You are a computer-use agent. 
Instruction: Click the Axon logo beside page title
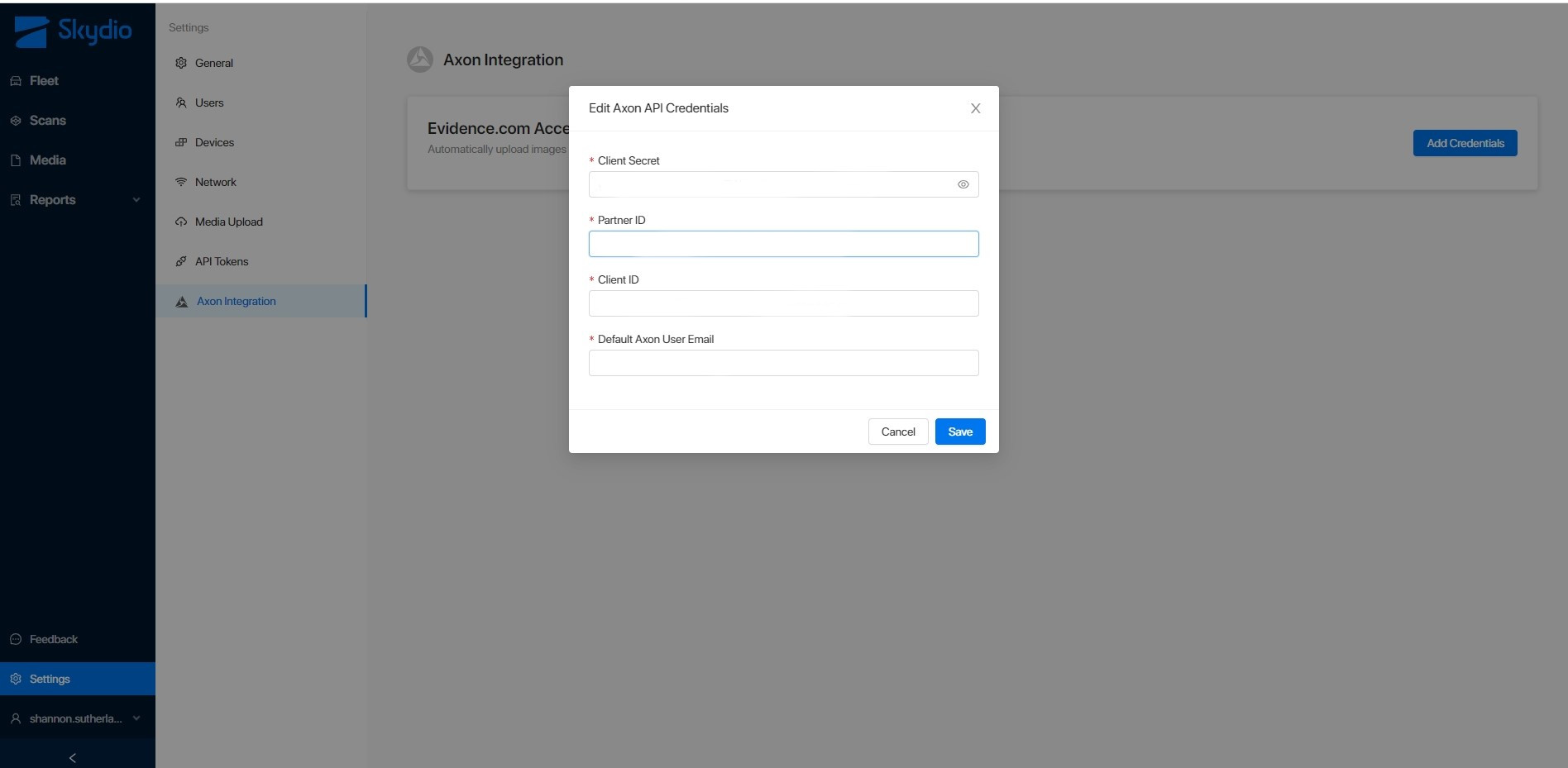pyautogui.click(x=420, y=60)
